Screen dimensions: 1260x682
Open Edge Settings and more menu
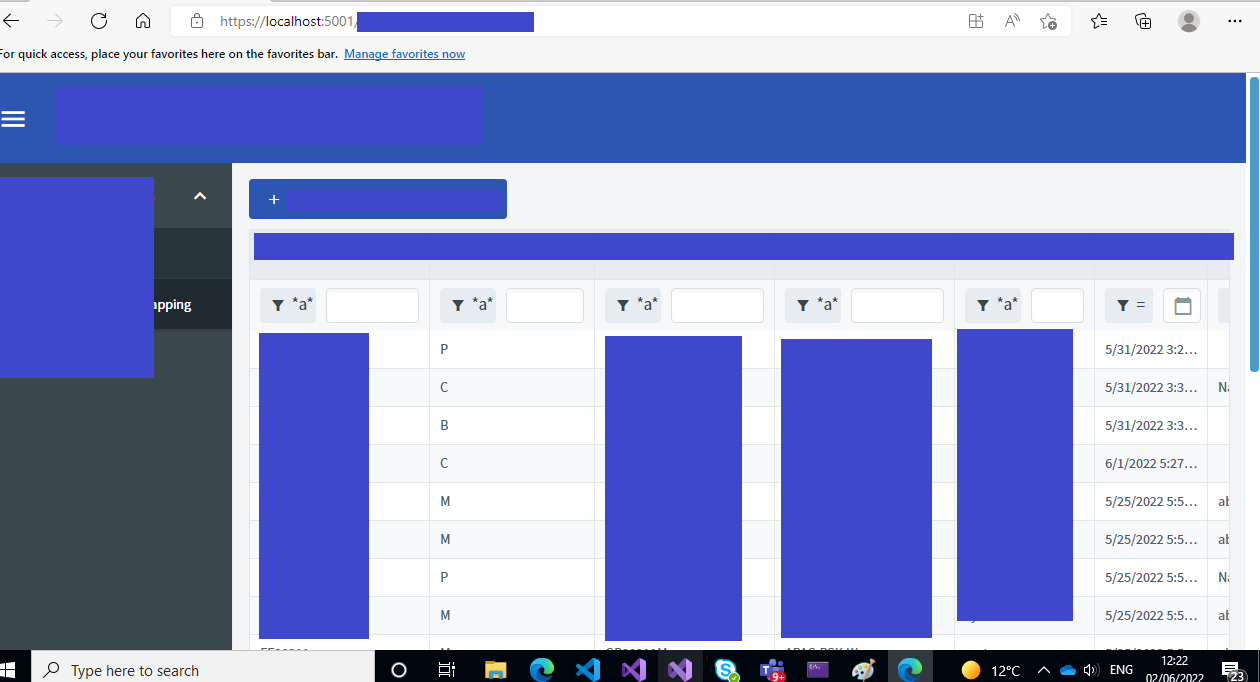click(1234, 21)
